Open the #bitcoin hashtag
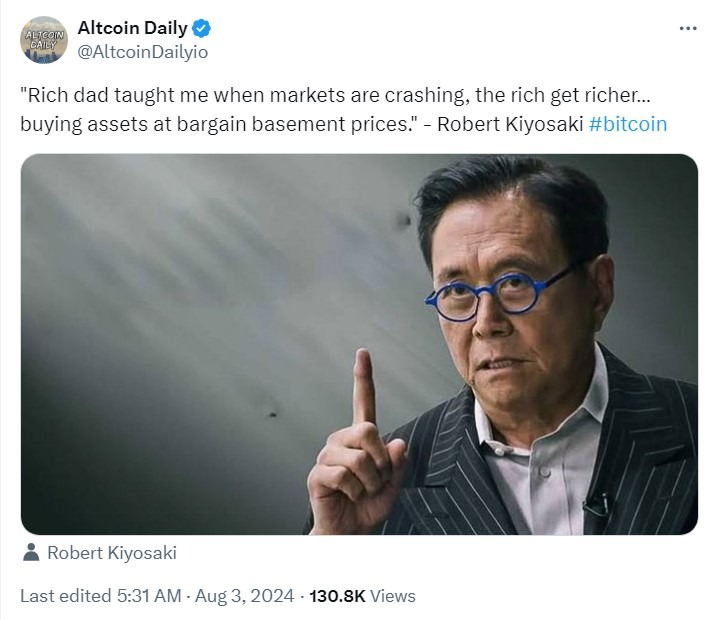This screenshot has width=719, height=620. coord(627,124)
